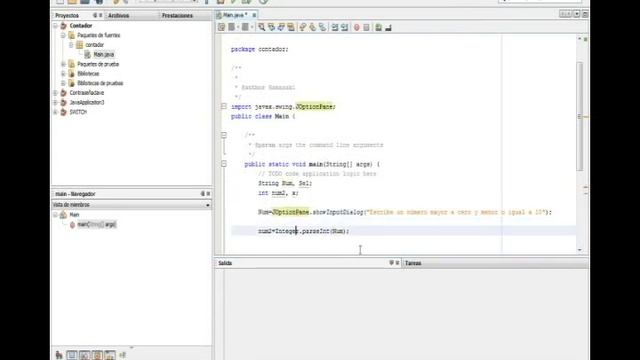Open editor document list dropdown arrow
This screenshot has width=640, height=360.
[x=576, y=14]
